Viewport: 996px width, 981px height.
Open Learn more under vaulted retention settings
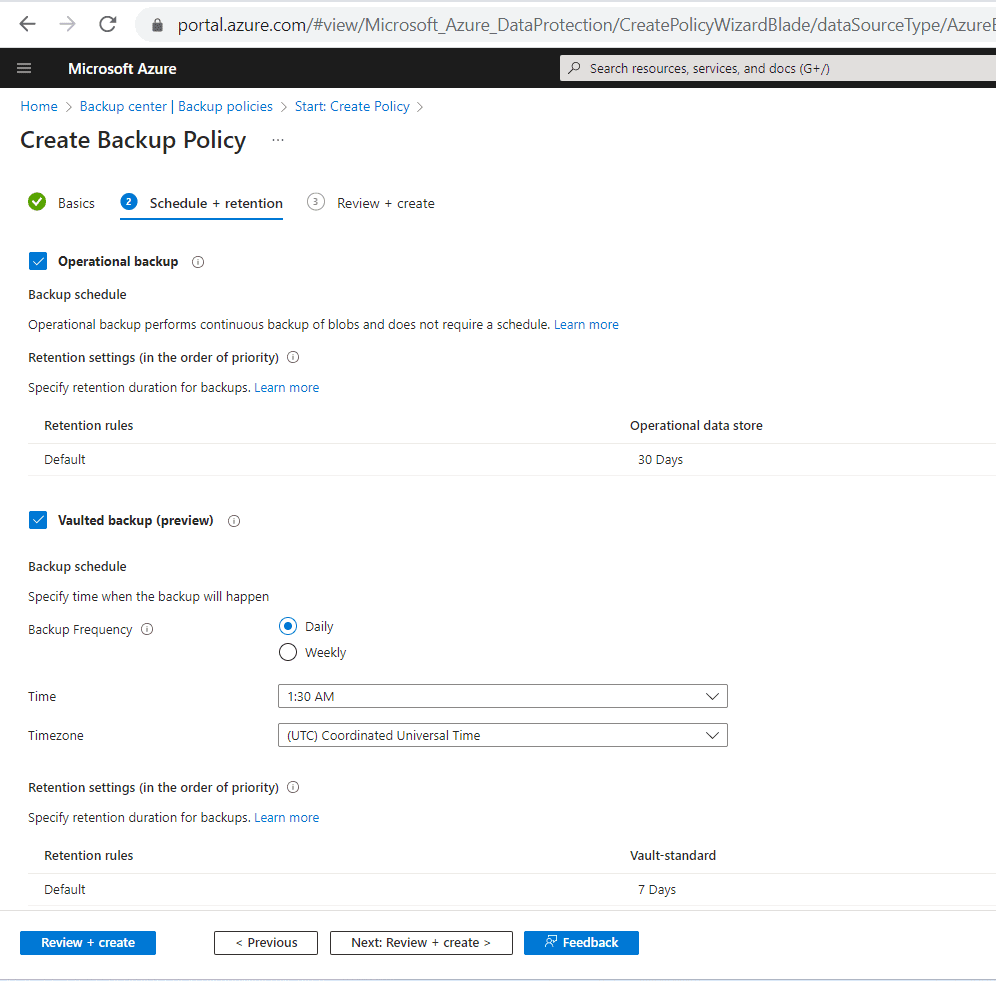286,818
